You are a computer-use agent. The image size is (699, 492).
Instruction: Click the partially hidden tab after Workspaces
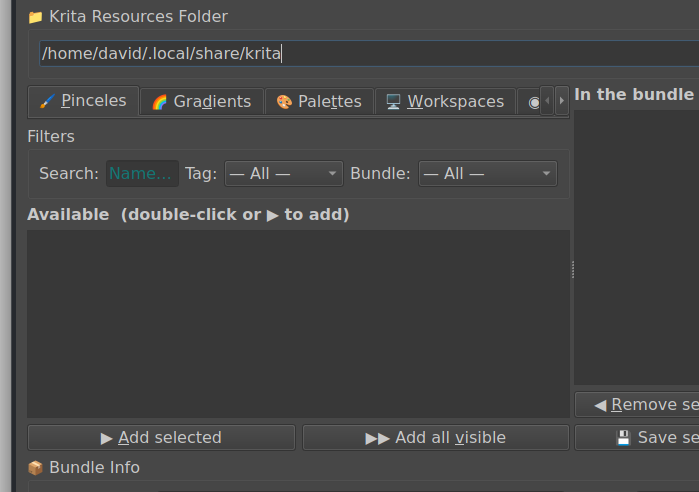[x=532, y=102]
